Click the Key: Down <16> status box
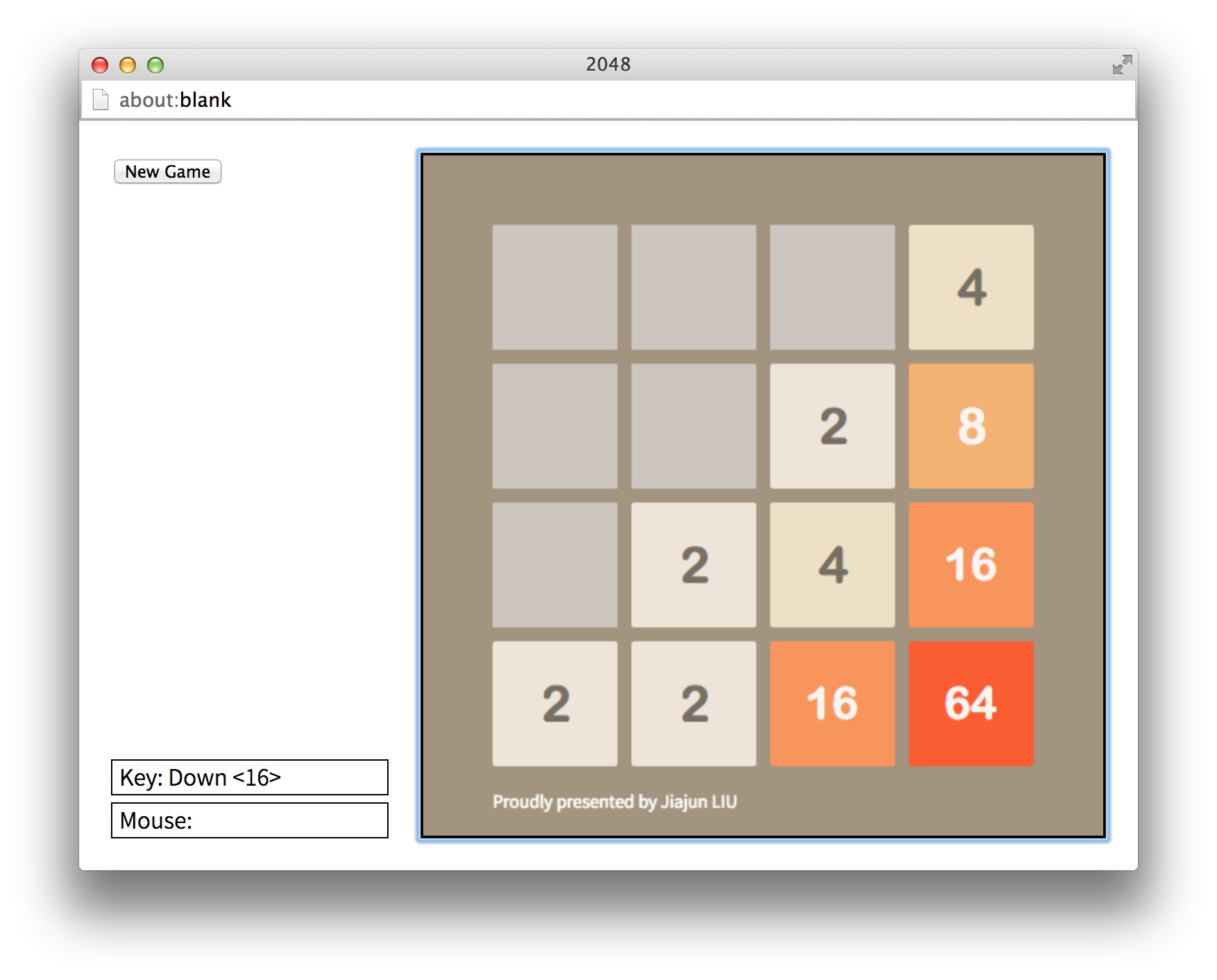The image size is (1217, 980). (x=250, y=777)
